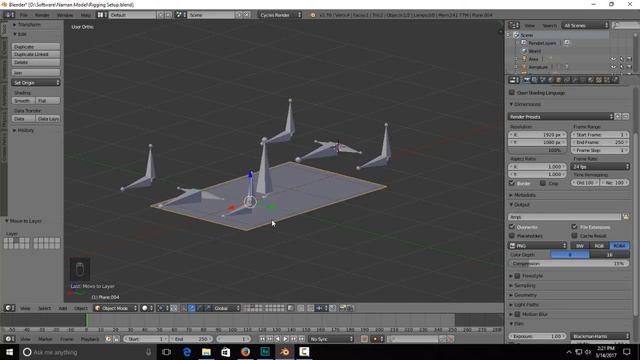Image resolution: width=640 pixels, height=360 pixels.
Task: Open the Render menu in top bar
Action: coord(42,15)
